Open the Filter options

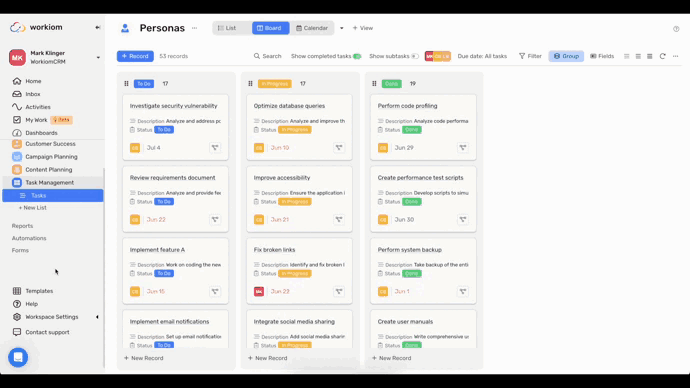coord(530,56)
